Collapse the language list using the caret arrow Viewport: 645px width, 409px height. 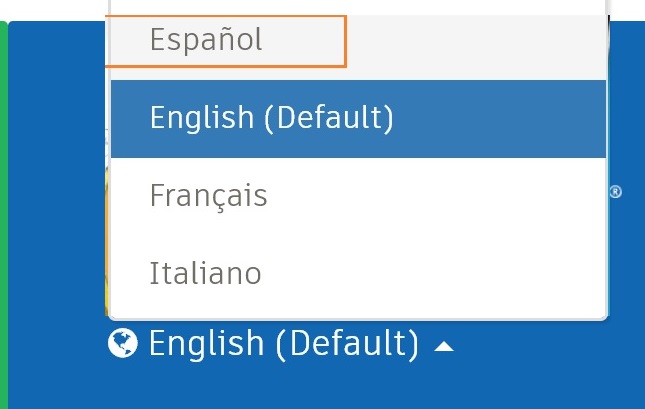click(x=444, y=347)
